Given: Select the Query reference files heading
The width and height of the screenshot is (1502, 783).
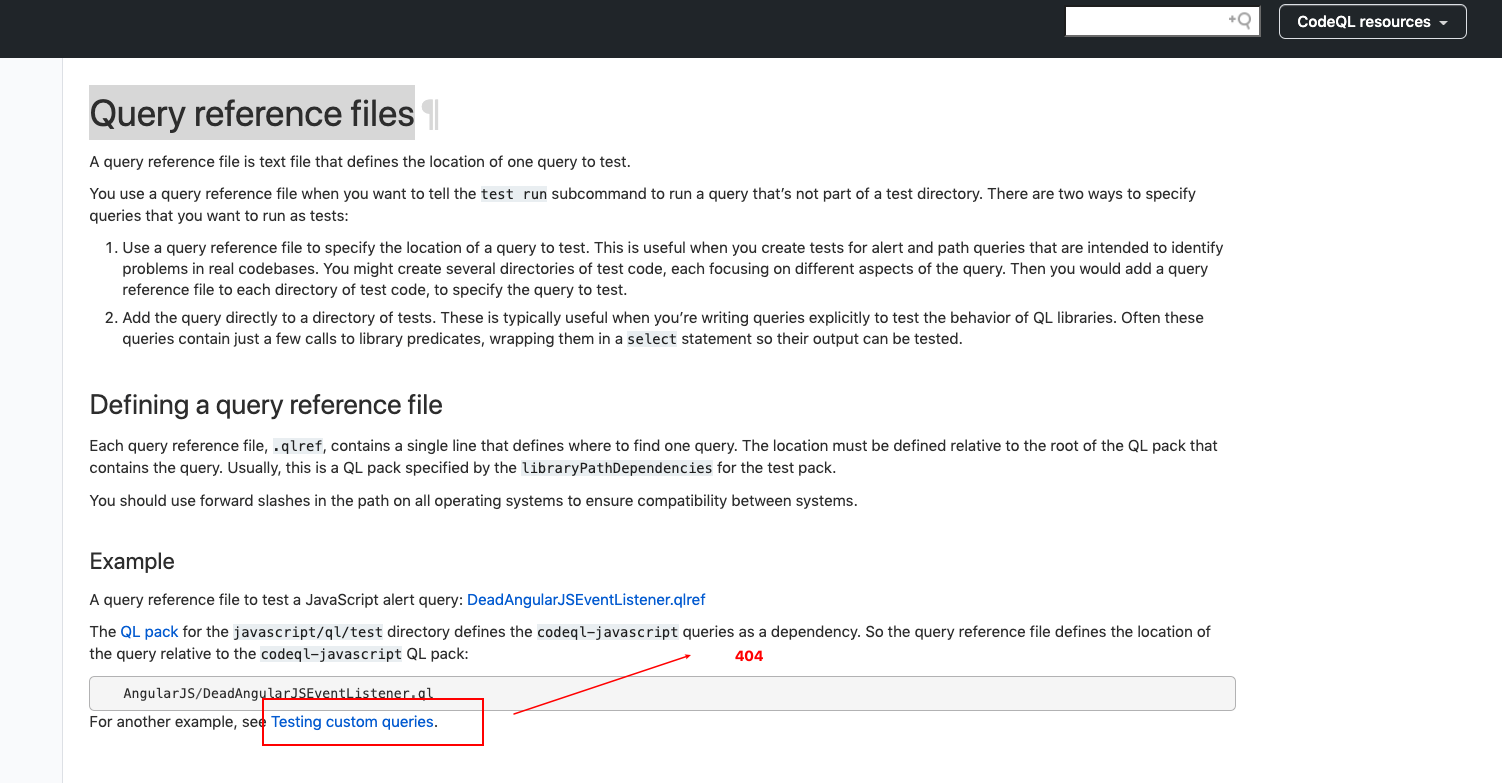Looking at the screenshot, I should click(x=251, y=113).
